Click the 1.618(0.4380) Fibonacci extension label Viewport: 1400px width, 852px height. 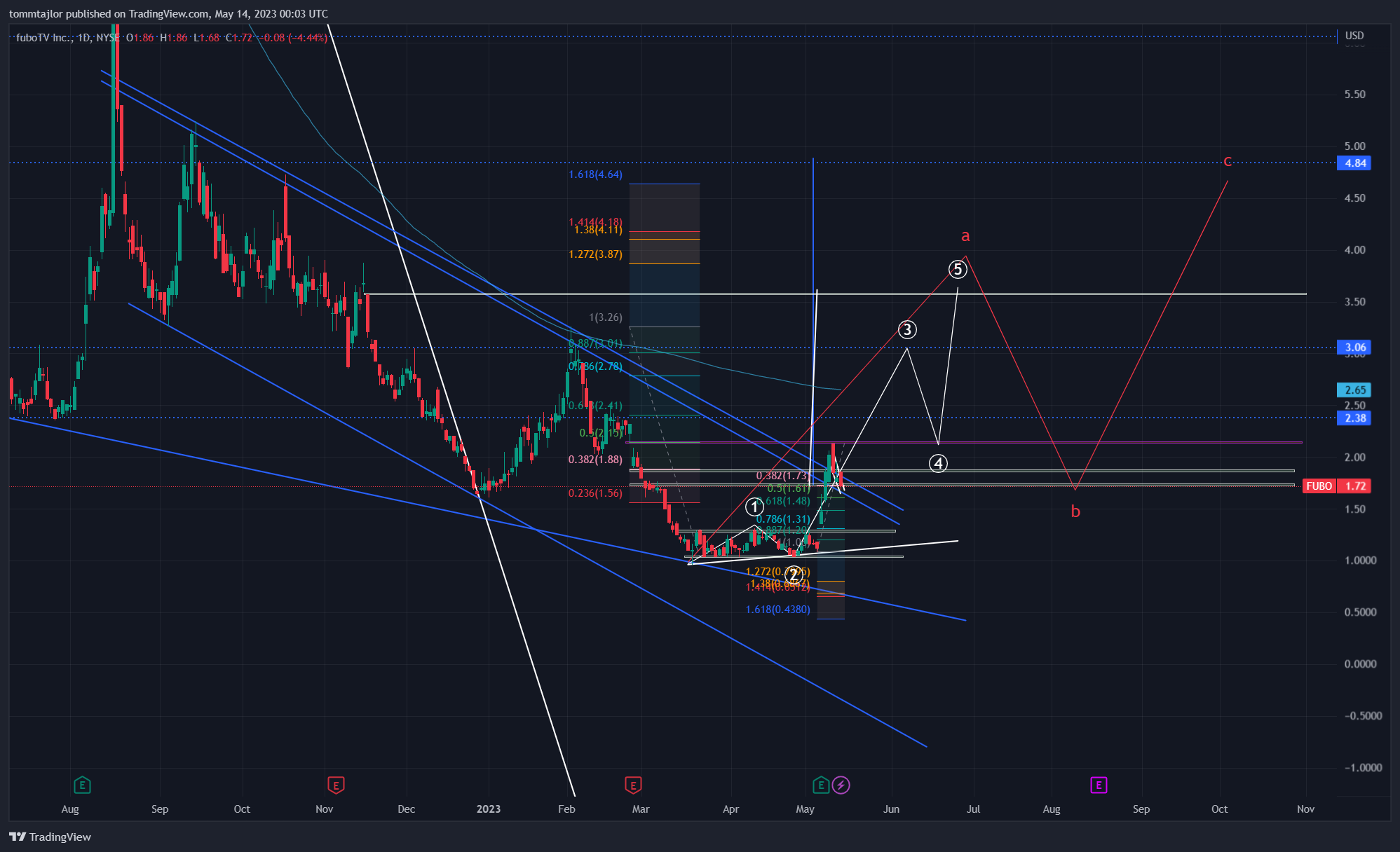(x=777, y=610)
